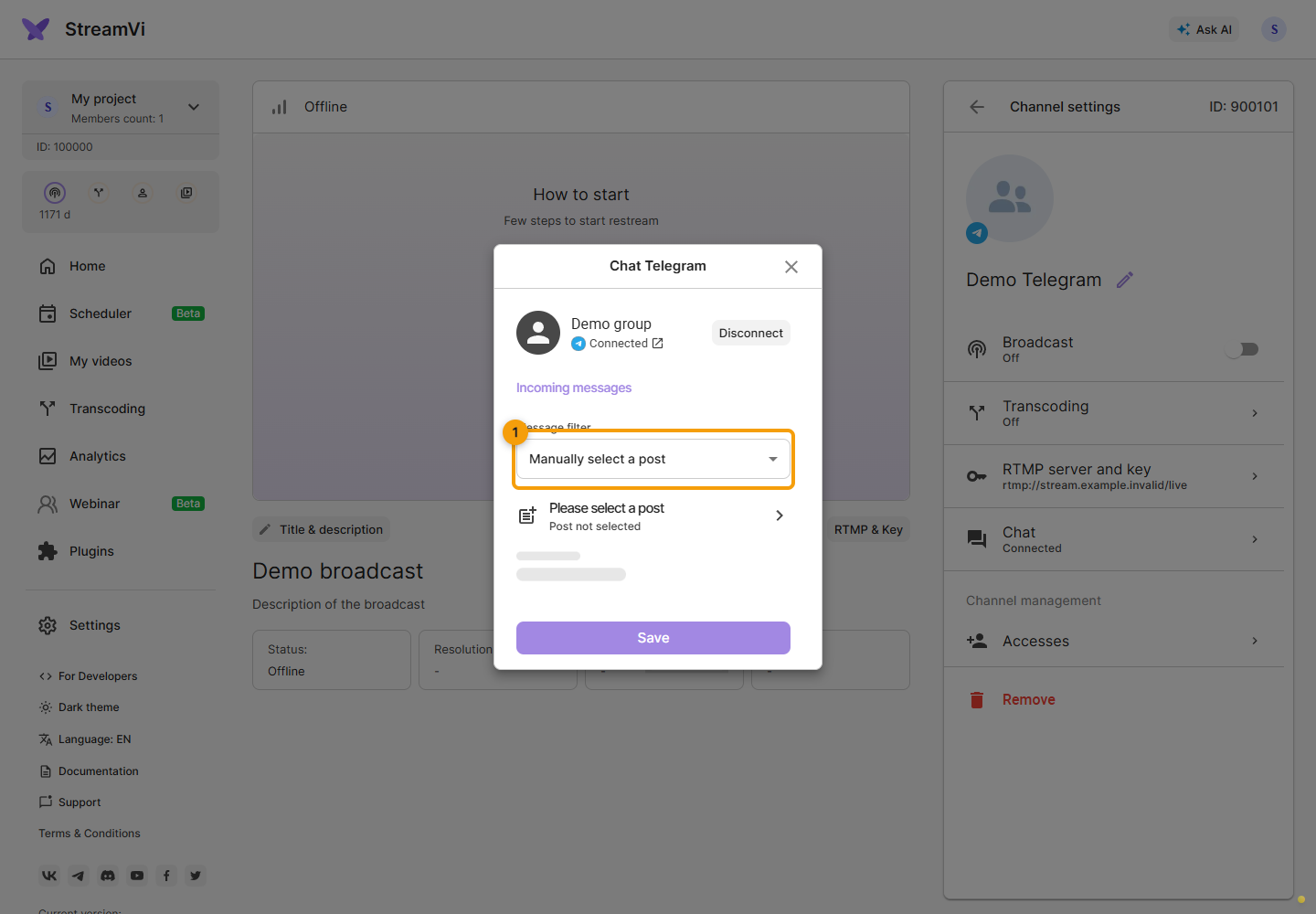Click the StreamVi butterfly logo

pyautogui.click(x=36, y=29)
